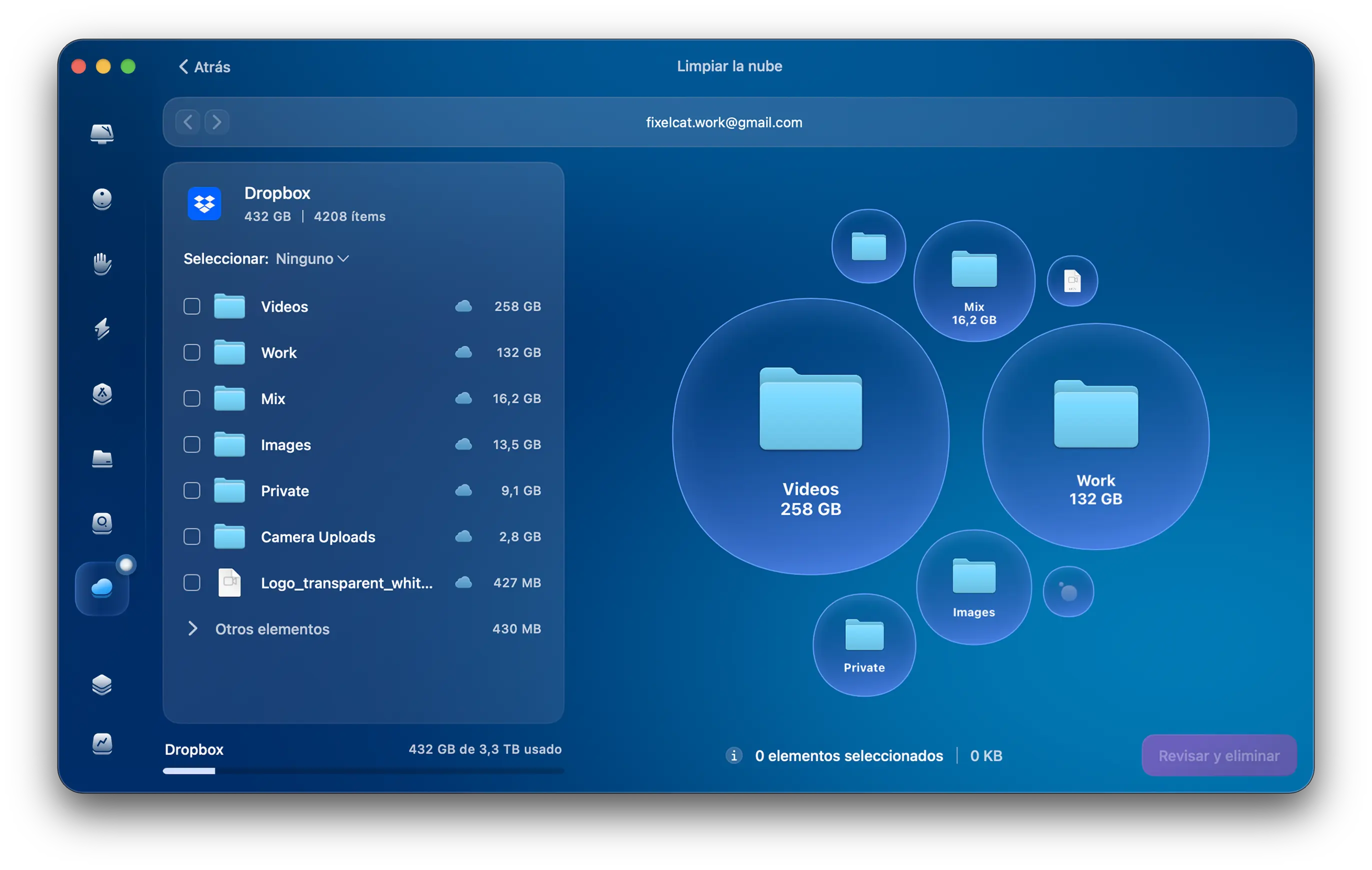Click the Work 132 GB bubble
1372x870 pixels.
[x=1095, y=437]
